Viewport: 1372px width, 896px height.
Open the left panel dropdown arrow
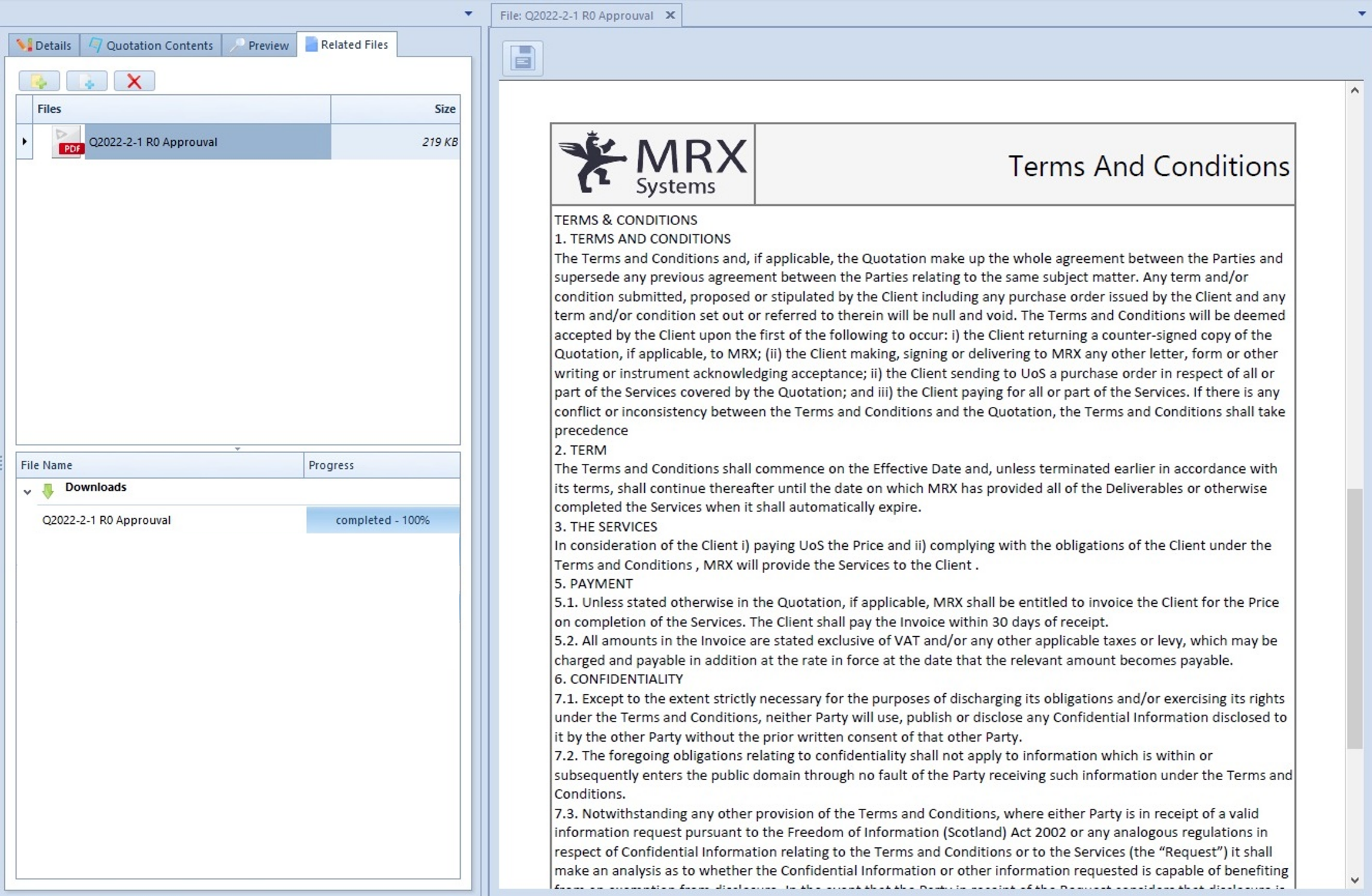point(469,14)
